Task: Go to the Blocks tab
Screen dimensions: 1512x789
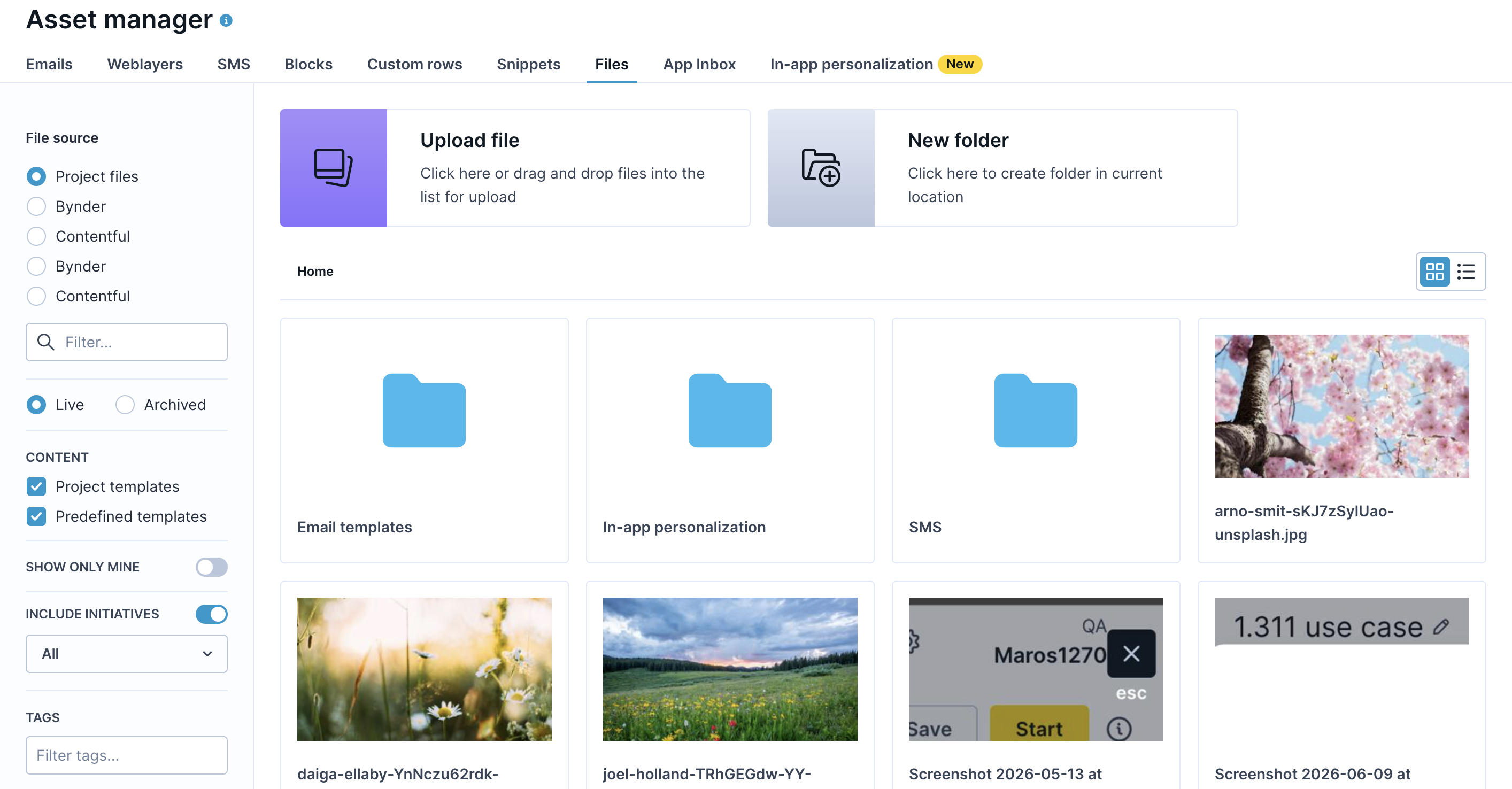Action: pos(308,64)
